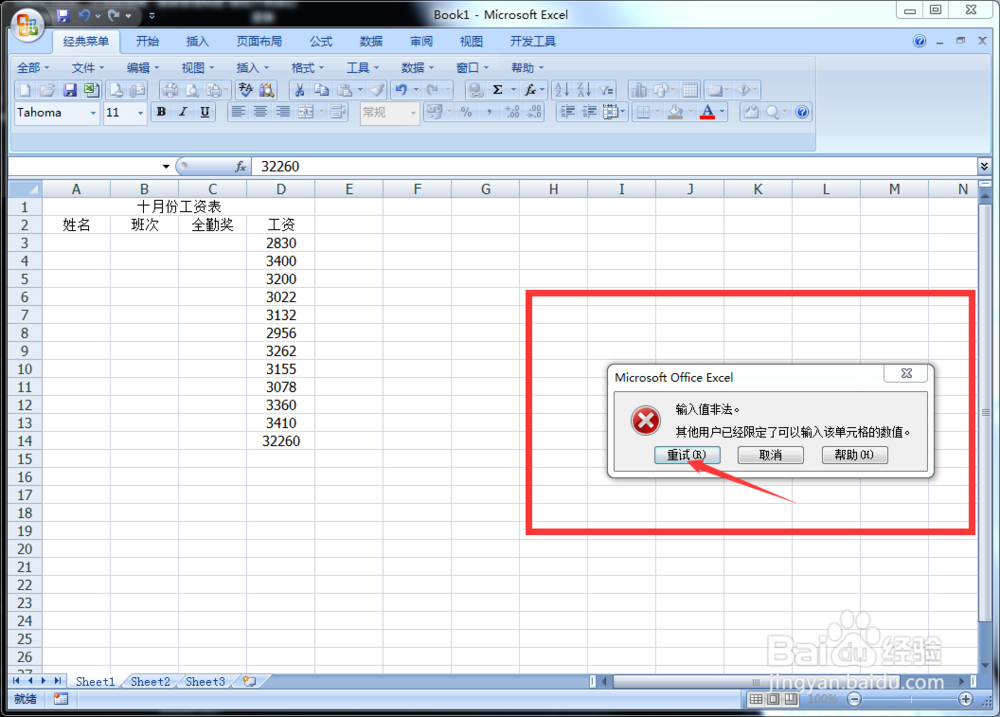Switch to the 公式 ribbon tab

pyautogui.click(x=321, y=41)
